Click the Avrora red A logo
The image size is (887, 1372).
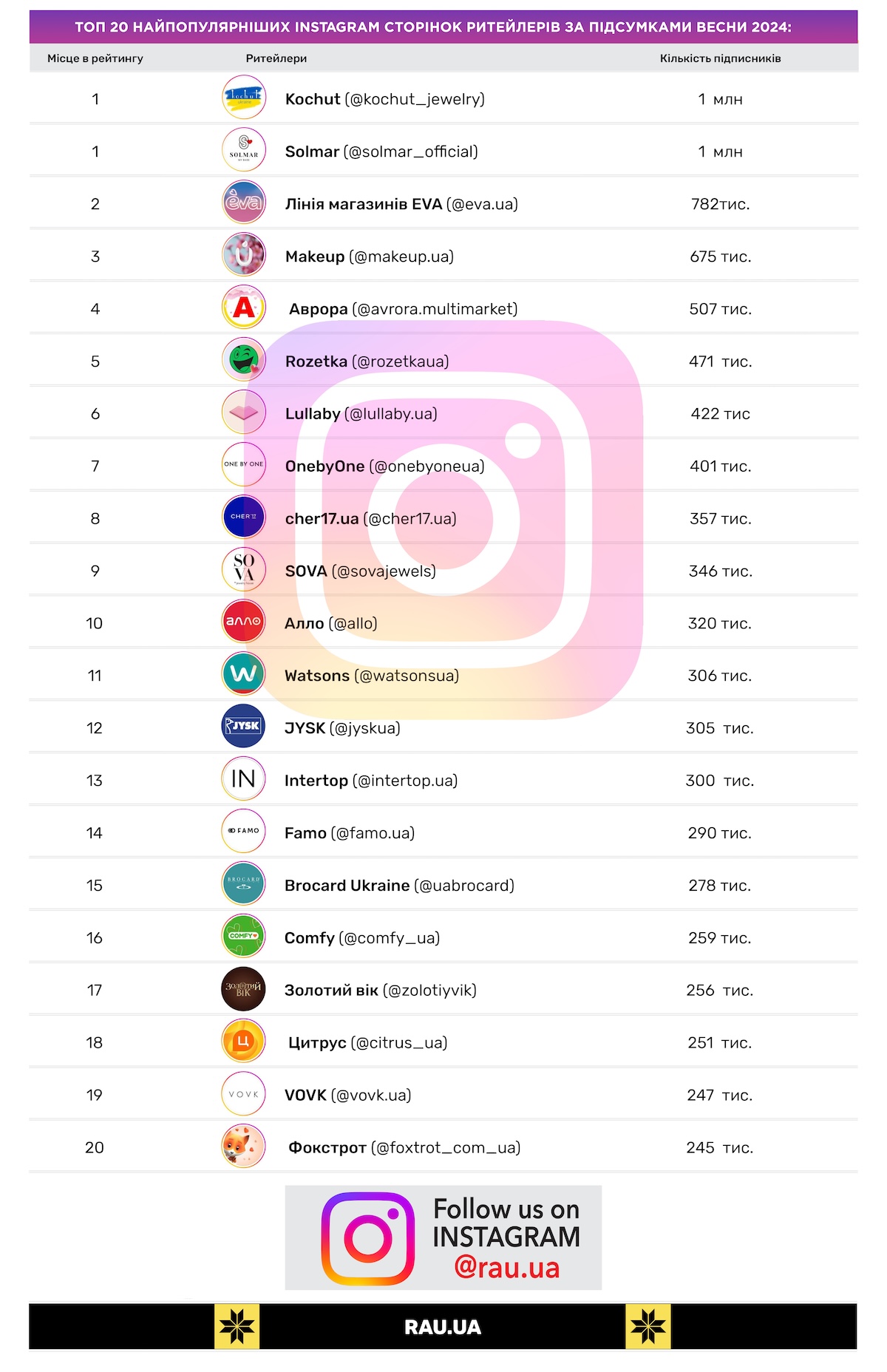243,308
